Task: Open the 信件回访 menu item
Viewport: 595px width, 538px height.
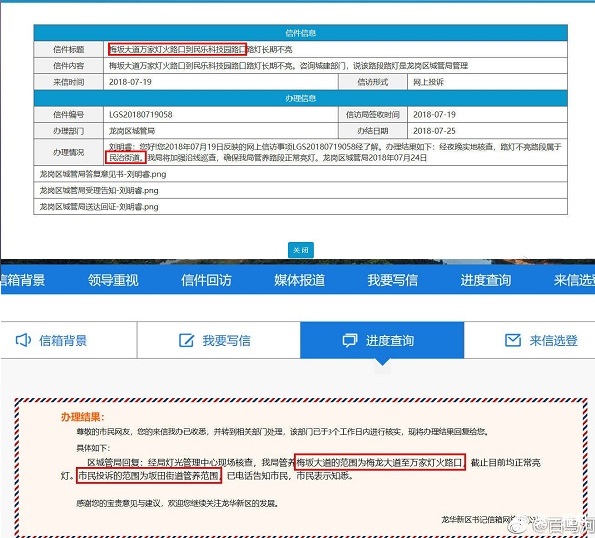Action: click(206, 280)
